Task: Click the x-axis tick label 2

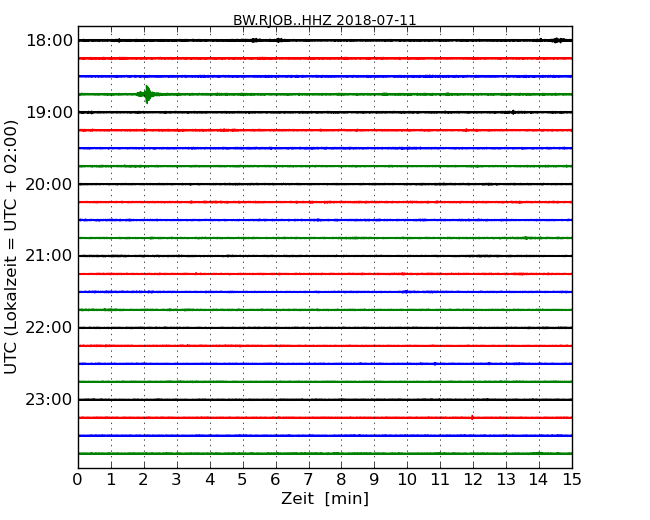Action: 143,479
